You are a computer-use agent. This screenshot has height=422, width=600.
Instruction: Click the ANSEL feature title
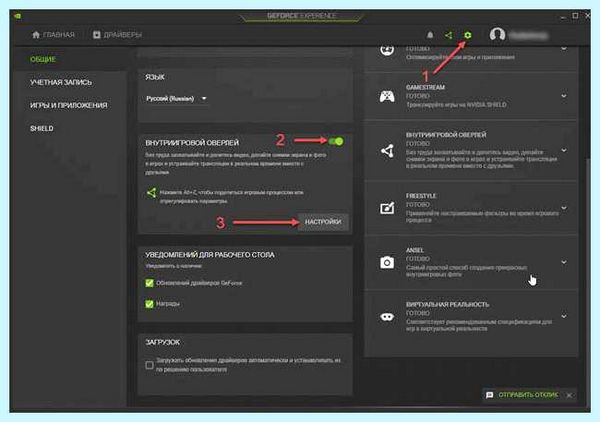(x=415, y=250)
